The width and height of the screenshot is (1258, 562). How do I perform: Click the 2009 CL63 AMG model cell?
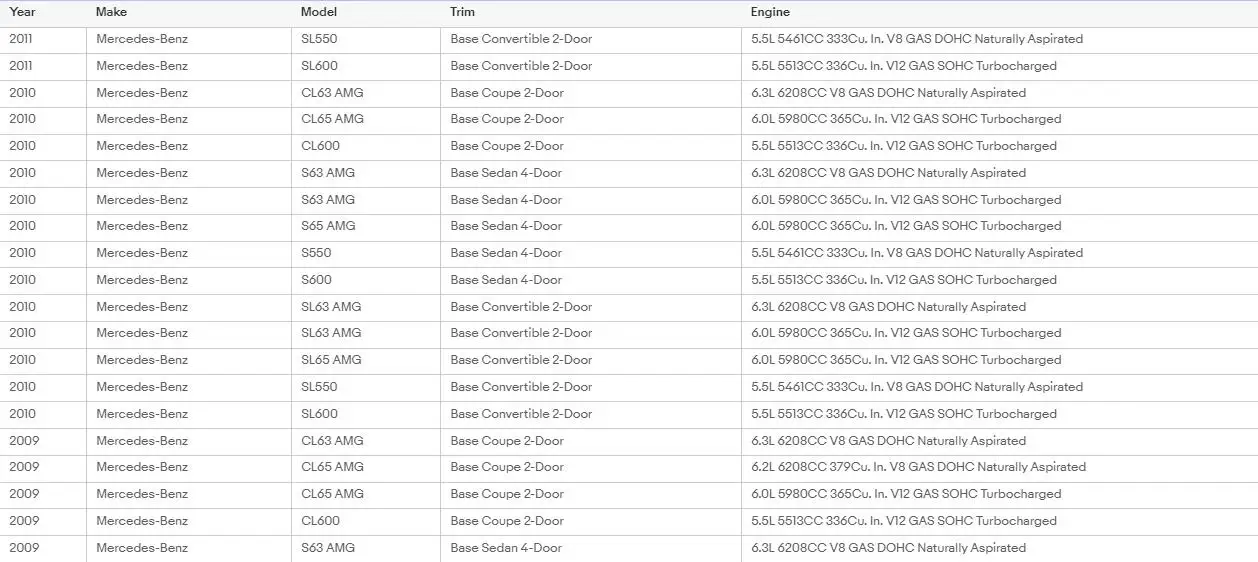tap(366, 442)
